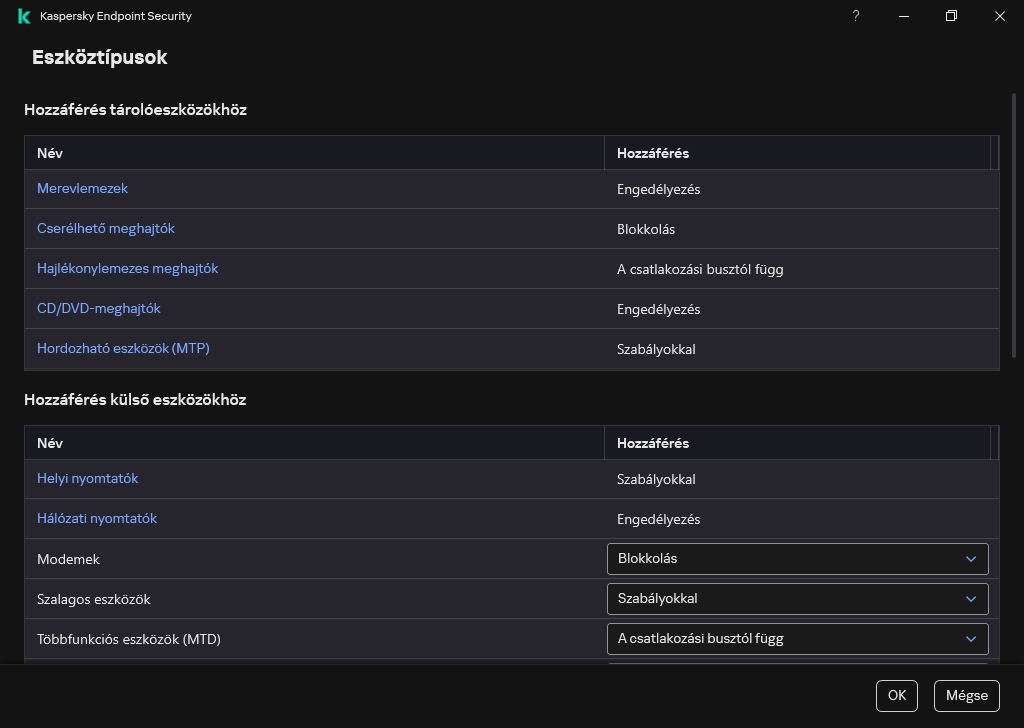Close the Kaspersky window with X icon
The width and height of the screenshot is (1024, 728).
[1000, 16]
